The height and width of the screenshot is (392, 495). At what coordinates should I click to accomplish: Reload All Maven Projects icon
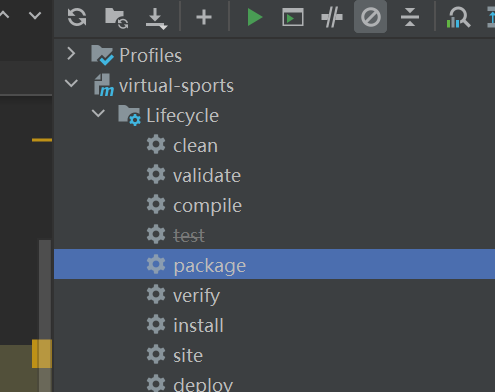(77, 17)
